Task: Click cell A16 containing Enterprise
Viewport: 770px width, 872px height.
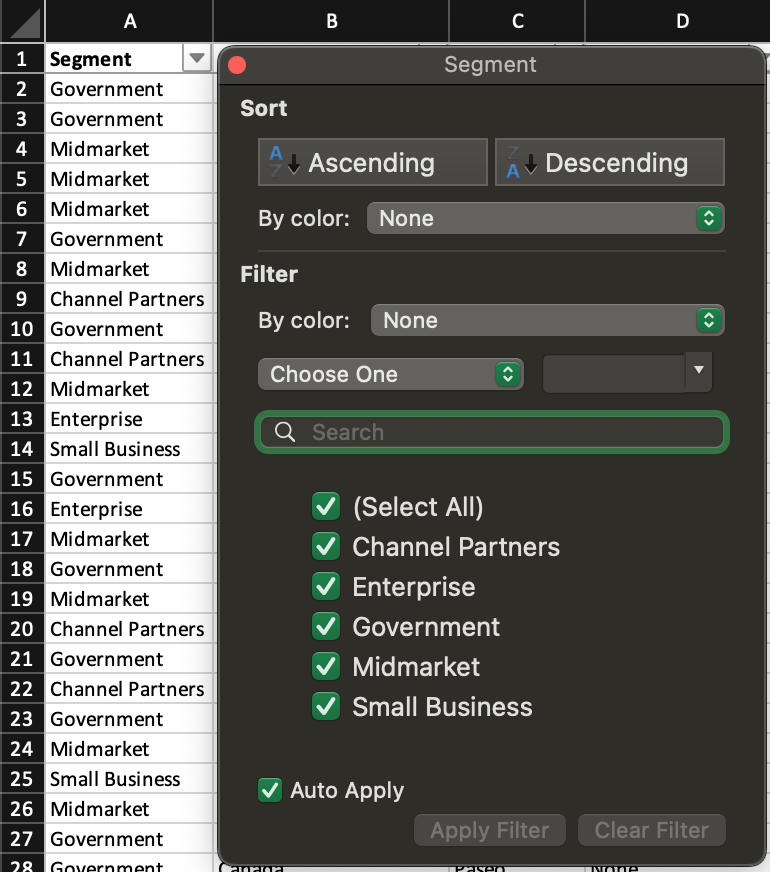Action: click(x=129, y=509)
